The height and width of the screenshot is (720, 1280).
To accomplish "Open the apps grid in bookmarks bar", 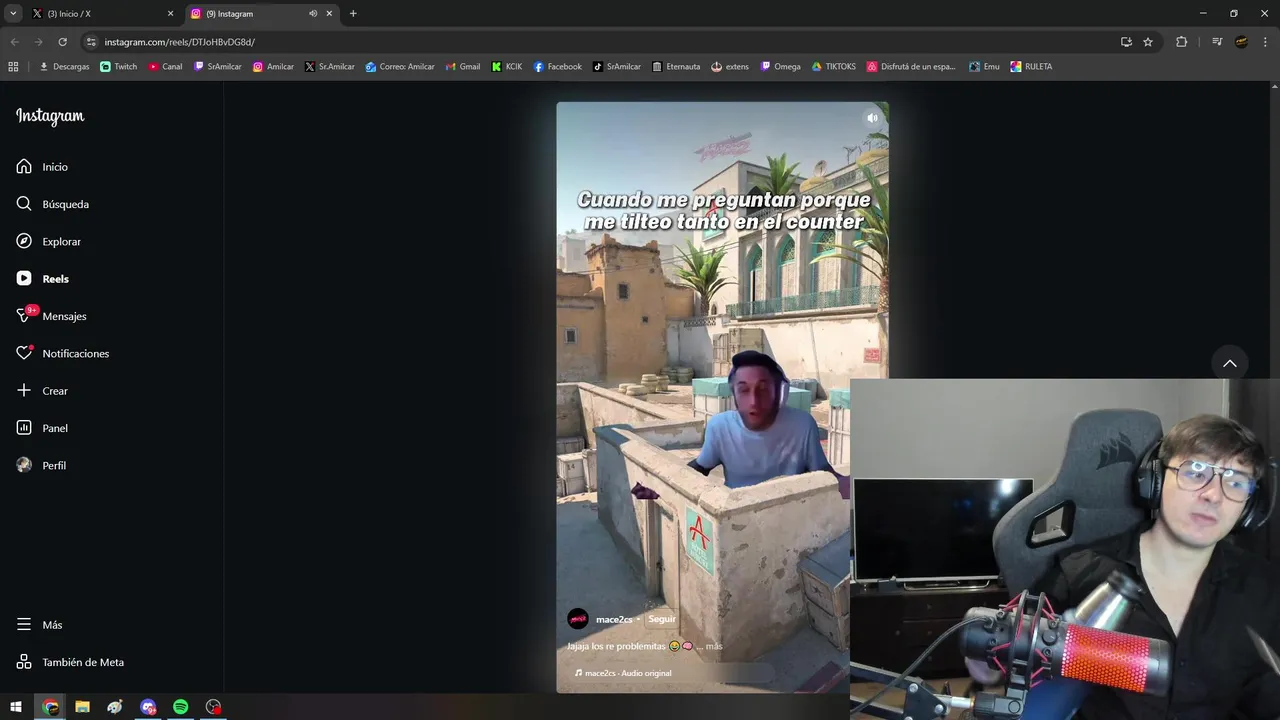I will point(13,67).
